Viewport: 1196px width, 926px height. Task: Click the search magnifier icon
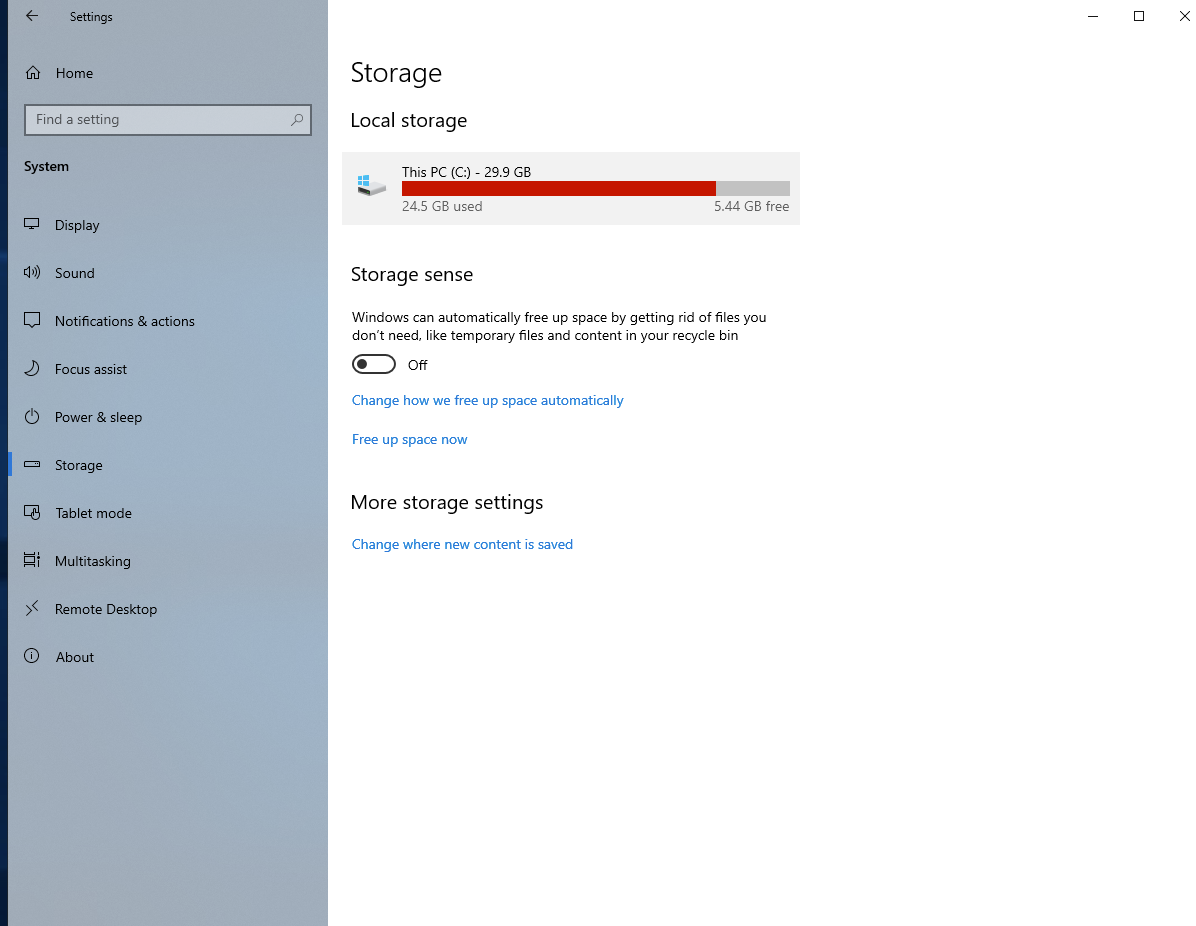[297, 119]
